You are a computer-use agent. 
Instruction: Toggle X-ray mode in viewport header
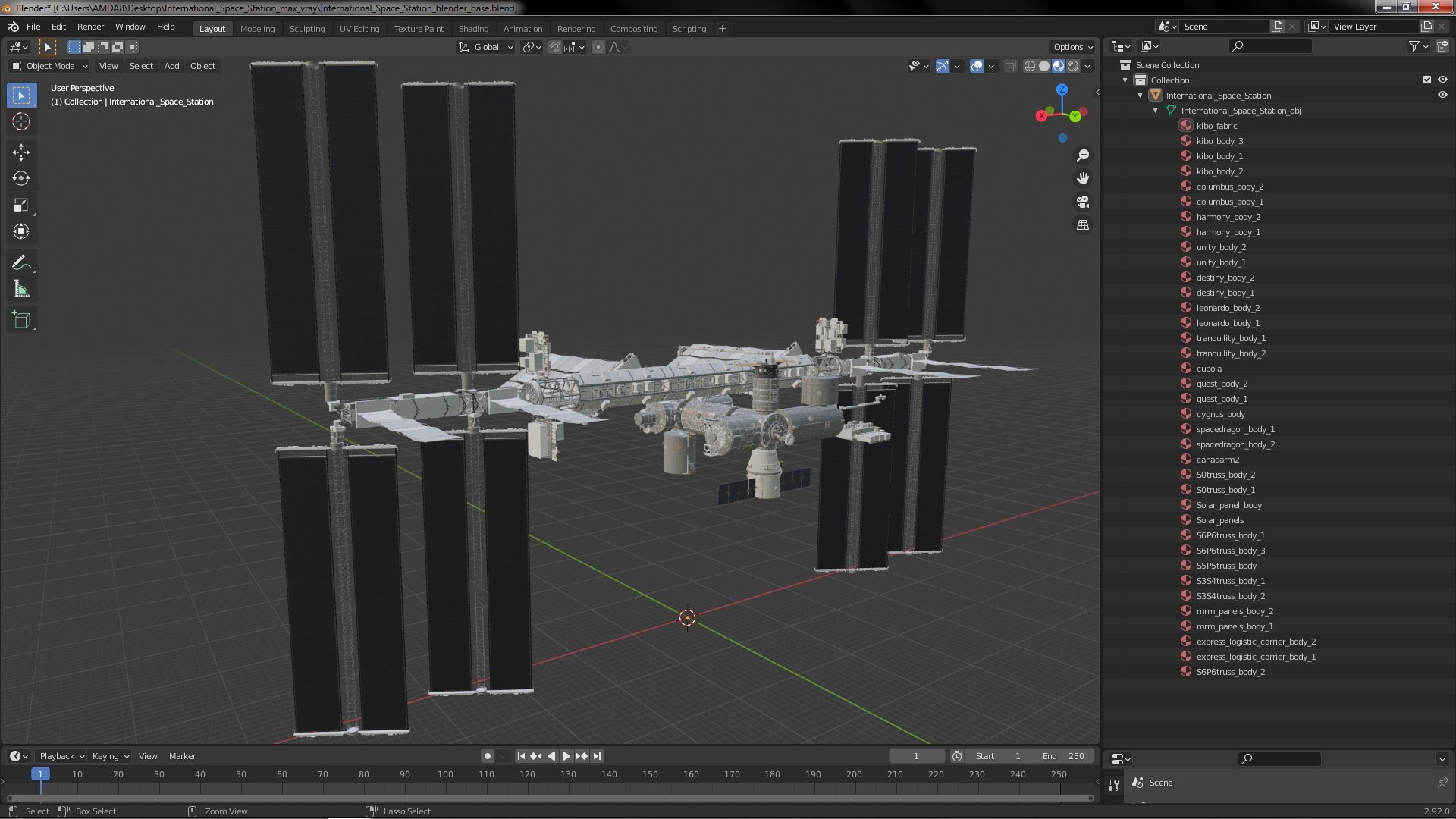click(1011, 66)
